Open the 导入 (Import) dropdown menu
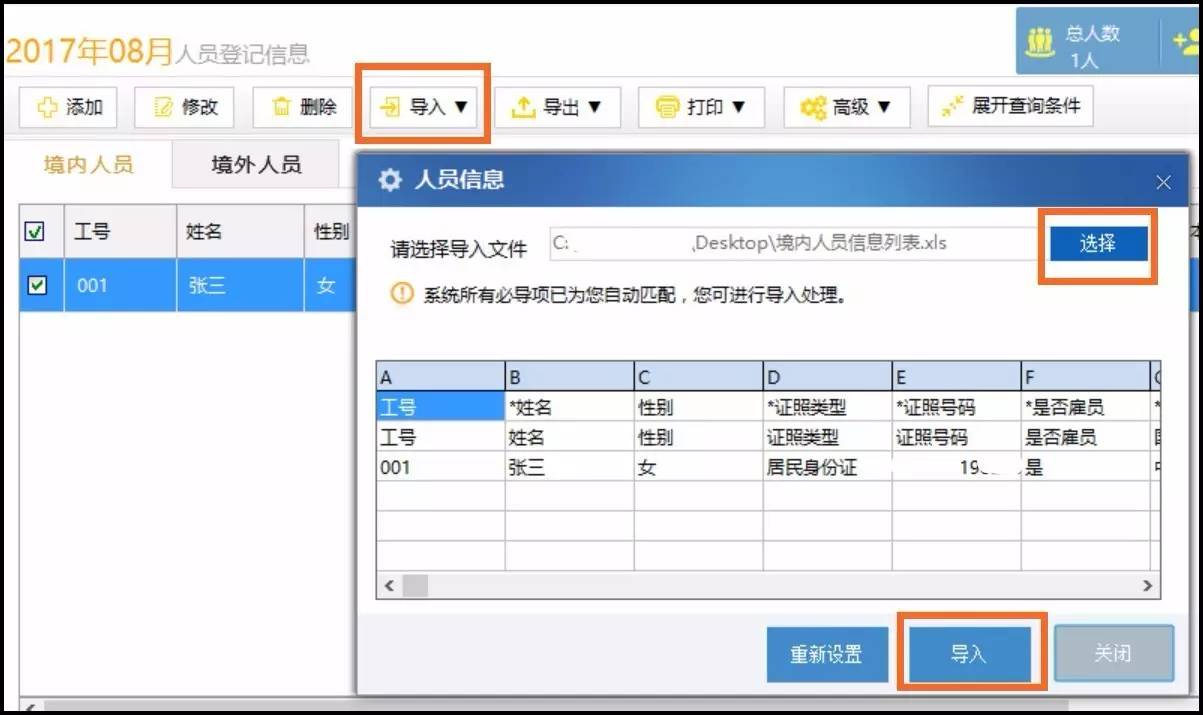The image size is (1203, 715). (426, 108)
